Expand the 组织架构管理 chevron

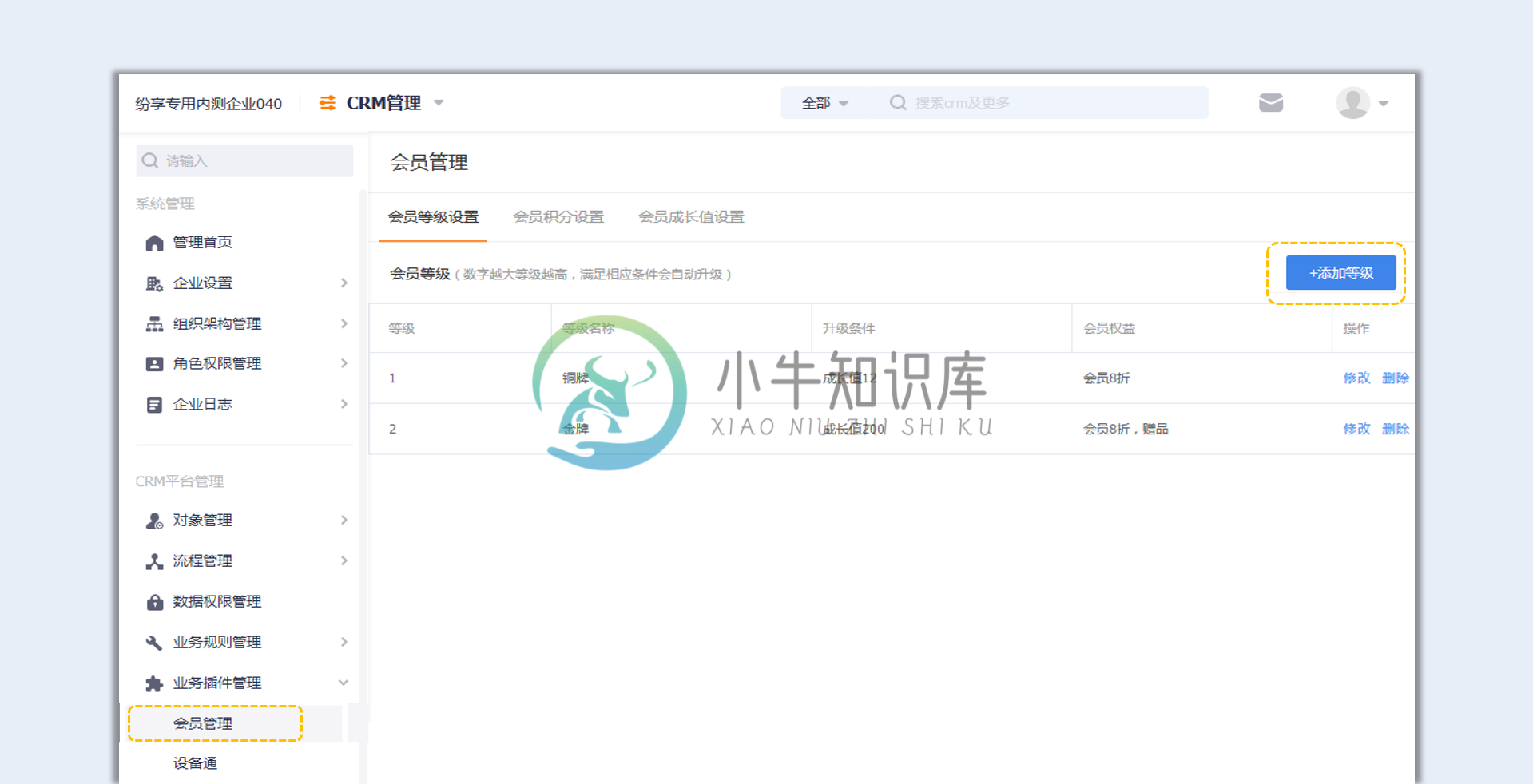(x=344, y=323)
